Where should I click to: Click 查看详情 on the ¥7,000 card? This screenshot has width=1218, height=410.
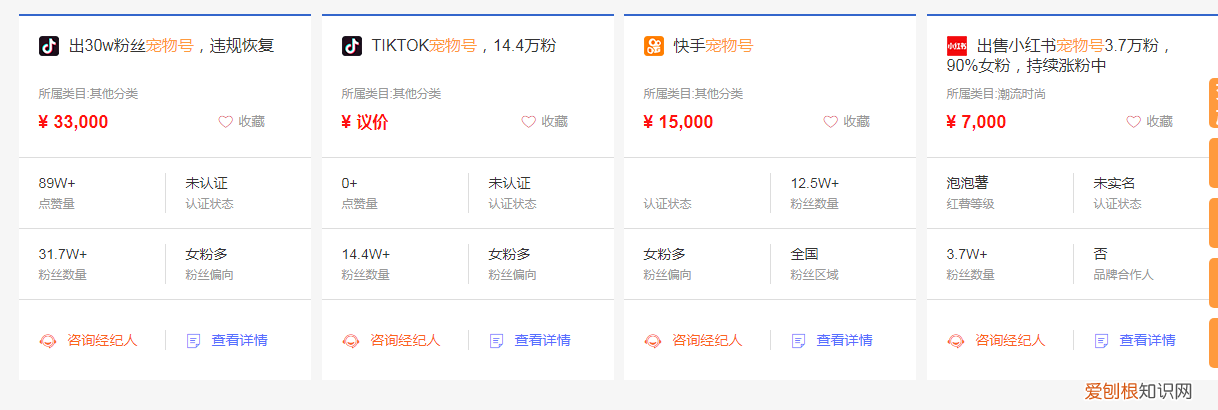click(x=1148, y=341)
